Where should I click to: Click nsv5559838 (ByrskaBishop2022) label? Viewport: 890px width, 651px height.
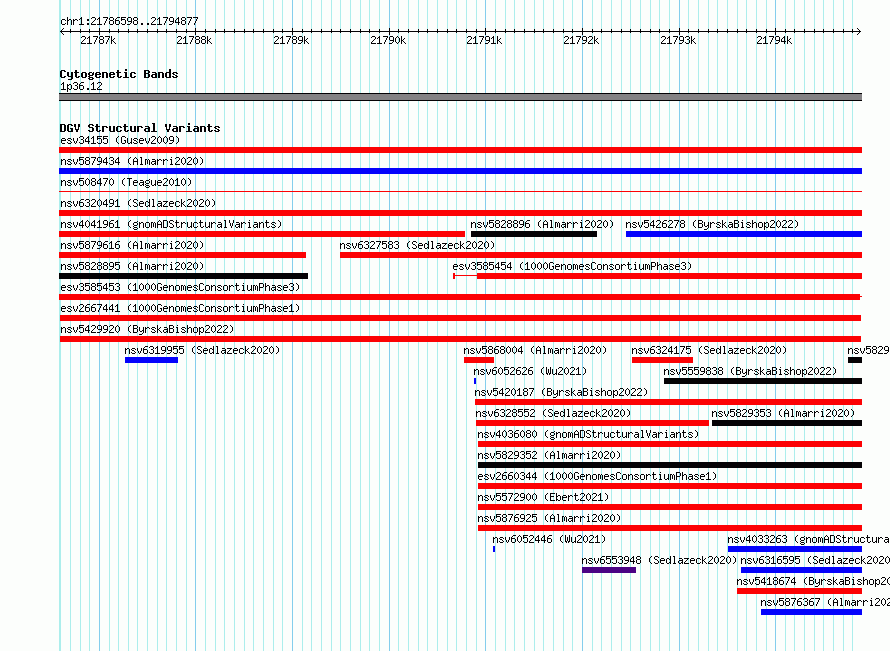pyautogui.click(x=750, y=371)
